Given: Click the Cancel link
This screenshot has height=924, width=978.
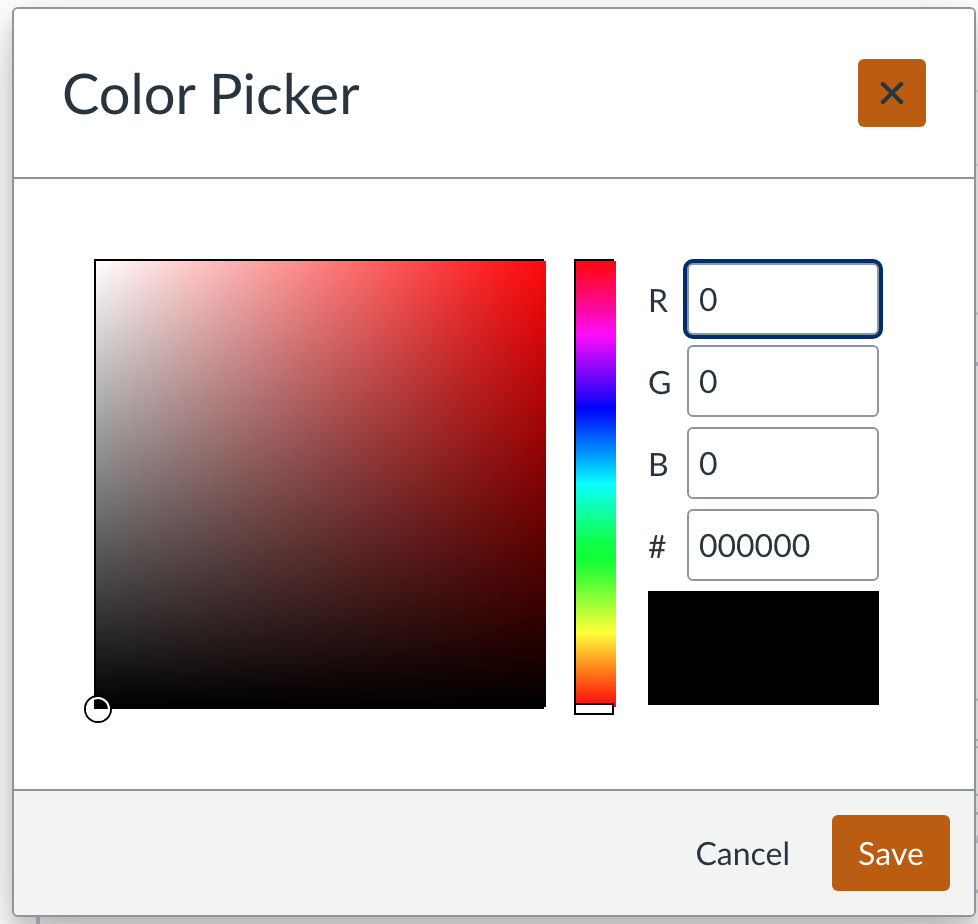Looking at the screenshot, I should (742, 853).
